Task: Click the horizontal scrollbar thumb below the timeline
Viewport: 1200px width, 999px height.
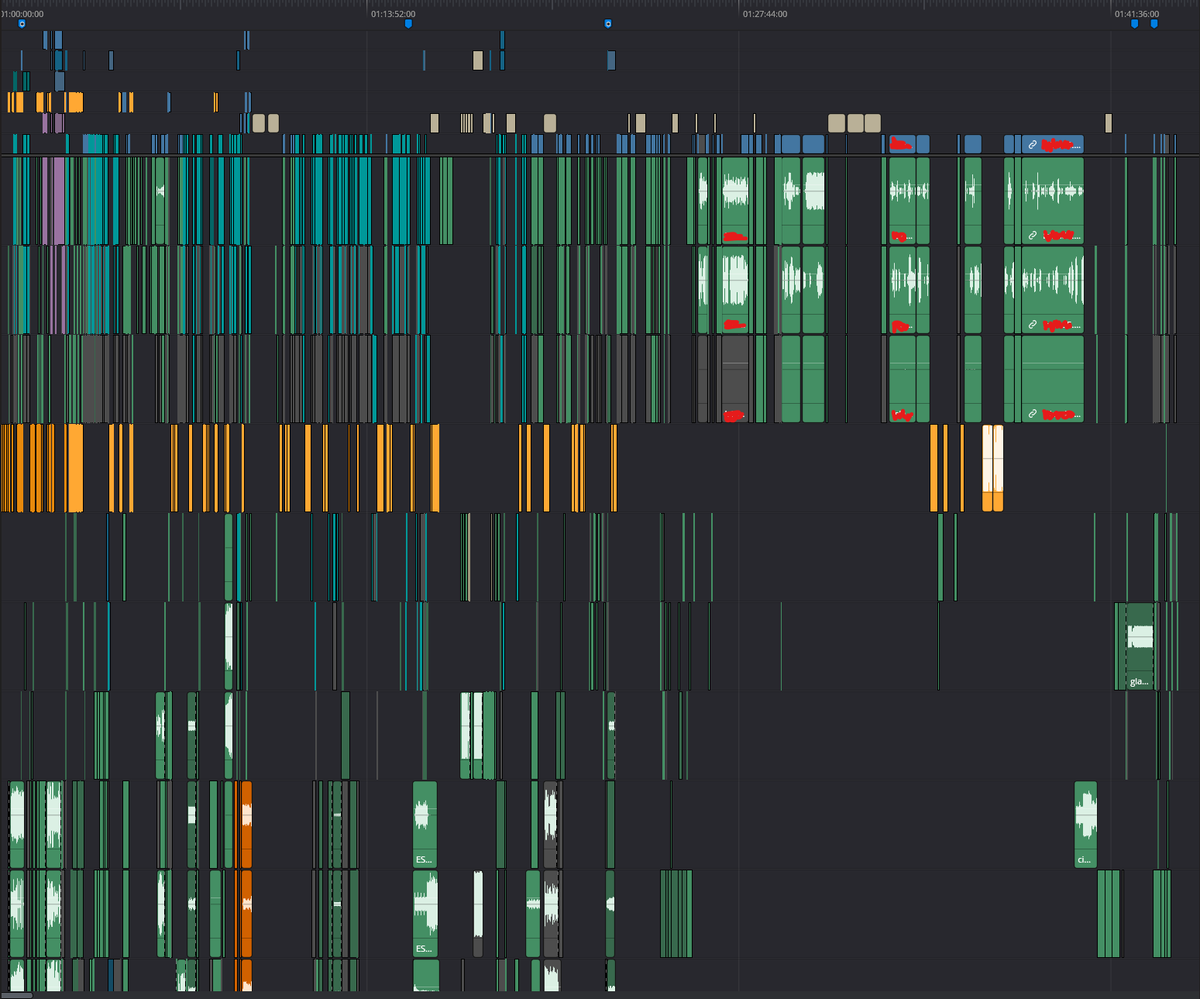Action: click(x=17, y=995)
